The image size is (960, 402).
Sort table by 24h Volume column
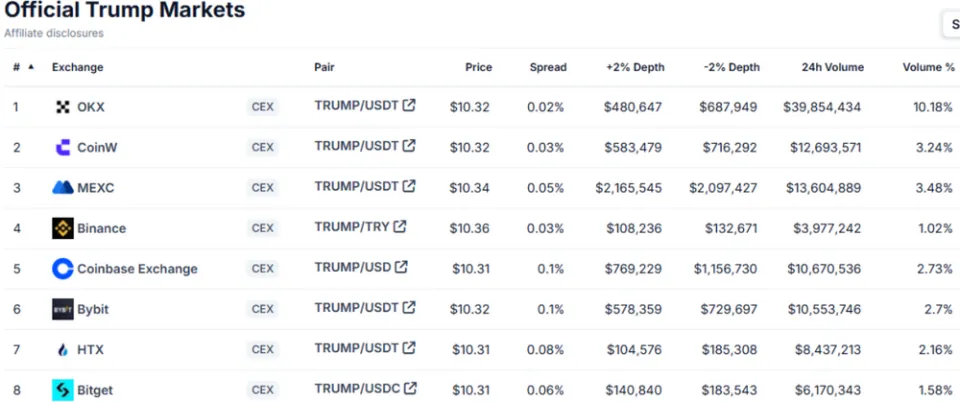(x=831, y=67)
